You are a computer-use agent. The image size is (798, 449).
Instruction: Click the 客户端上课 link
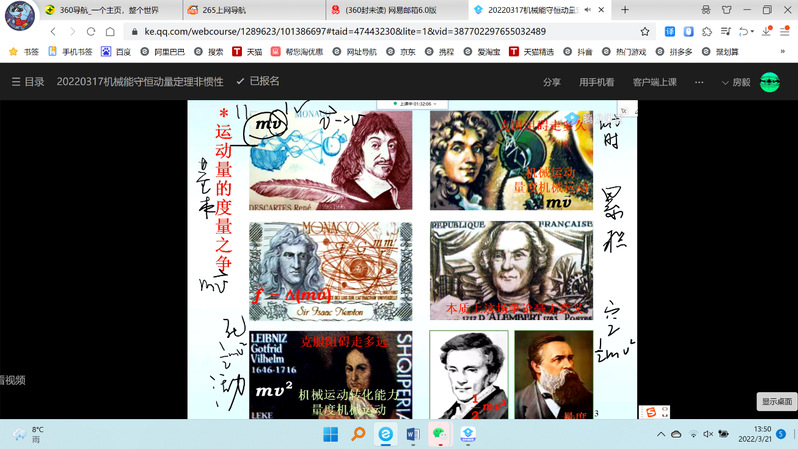point(654,82)
